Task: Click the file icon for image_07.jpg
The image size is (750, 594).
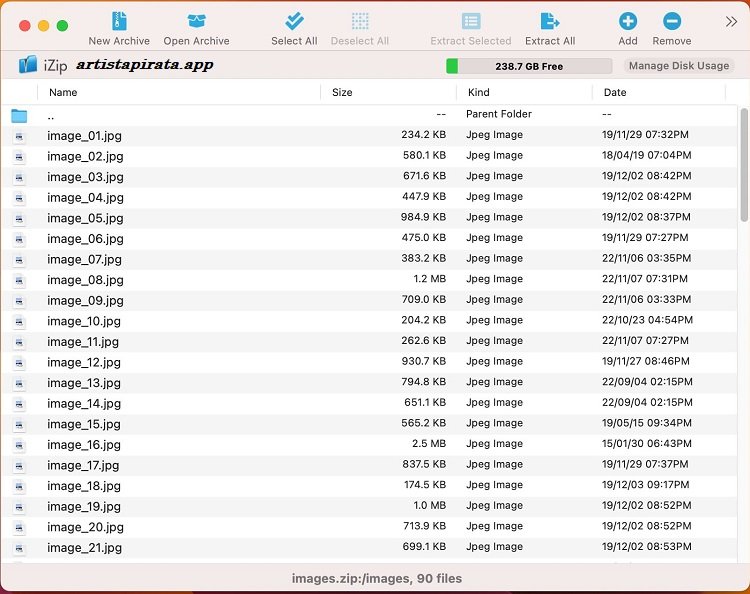Action: tap(19, 260)
